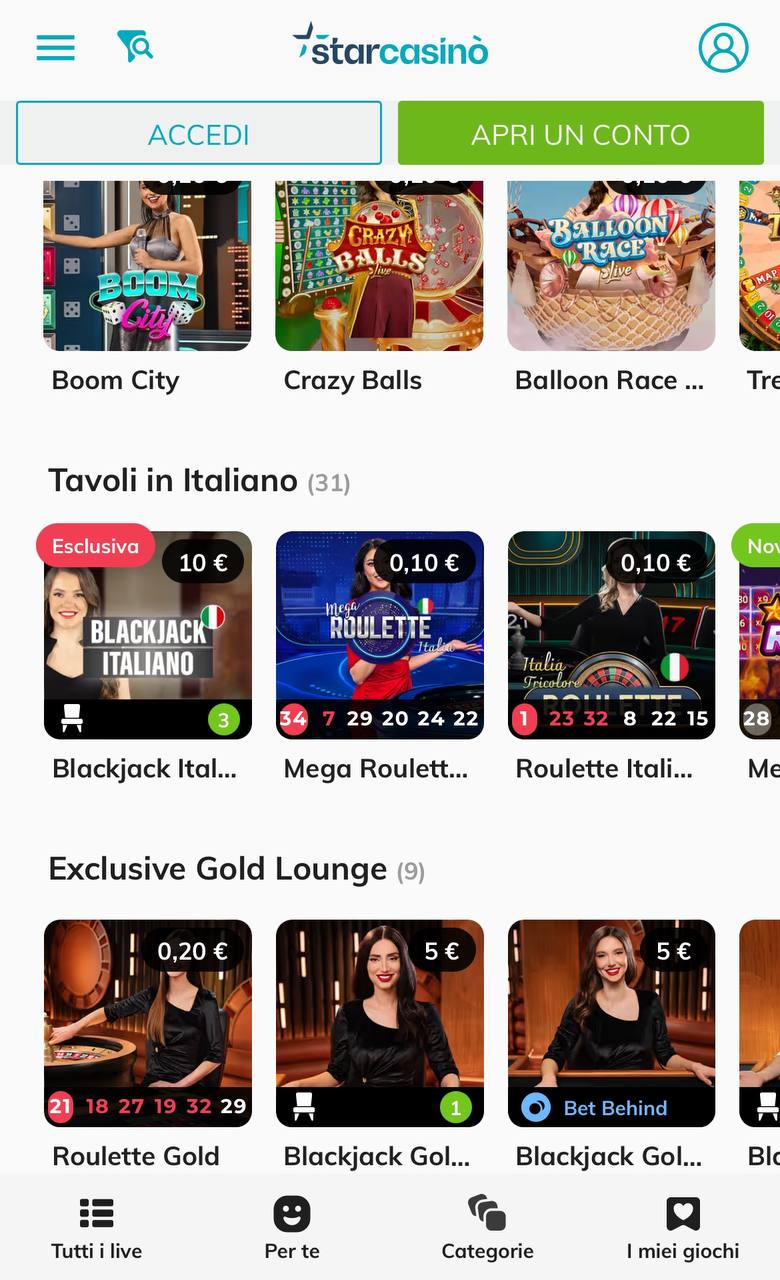Select the Tutti i live list icon
780x1280 pixels.
pos(97,1214)
